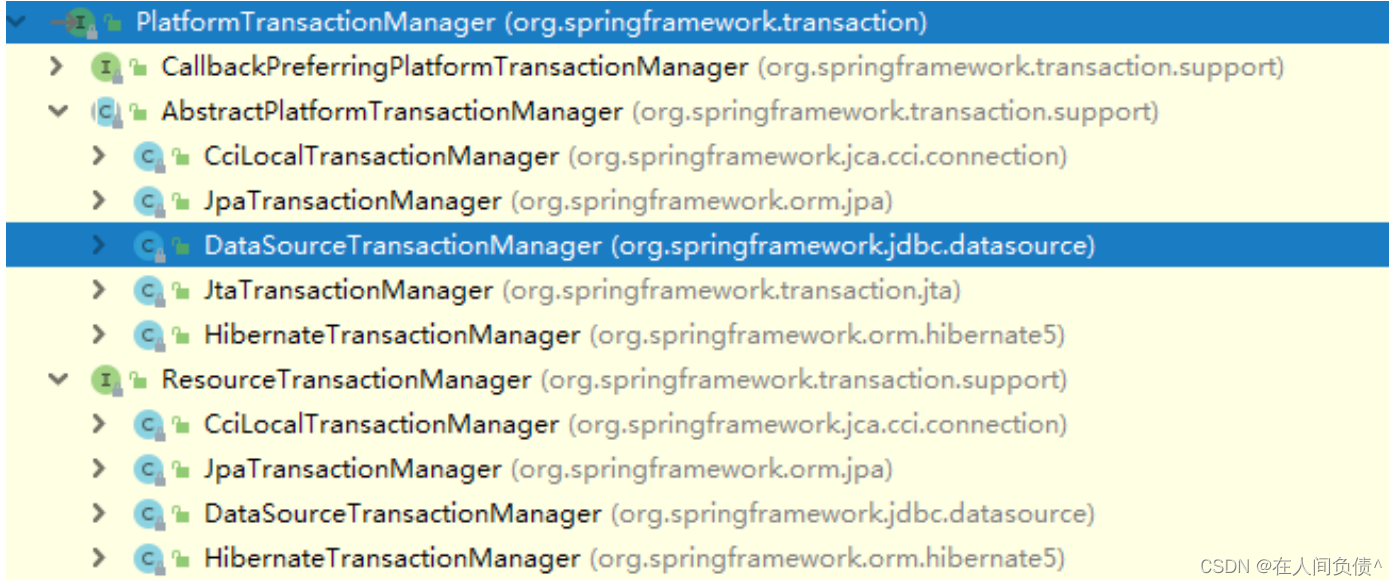Collapse the PlatformTransactionManager root node

(x=17, y=21)
